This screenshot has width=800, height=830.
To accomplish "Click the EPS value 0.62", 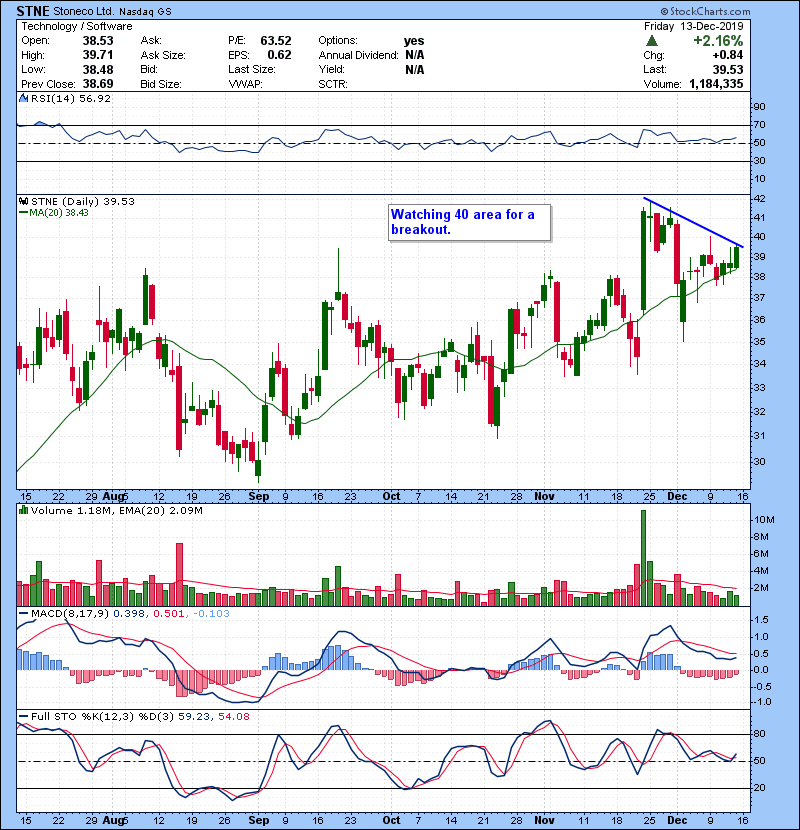I will point(279,55).
